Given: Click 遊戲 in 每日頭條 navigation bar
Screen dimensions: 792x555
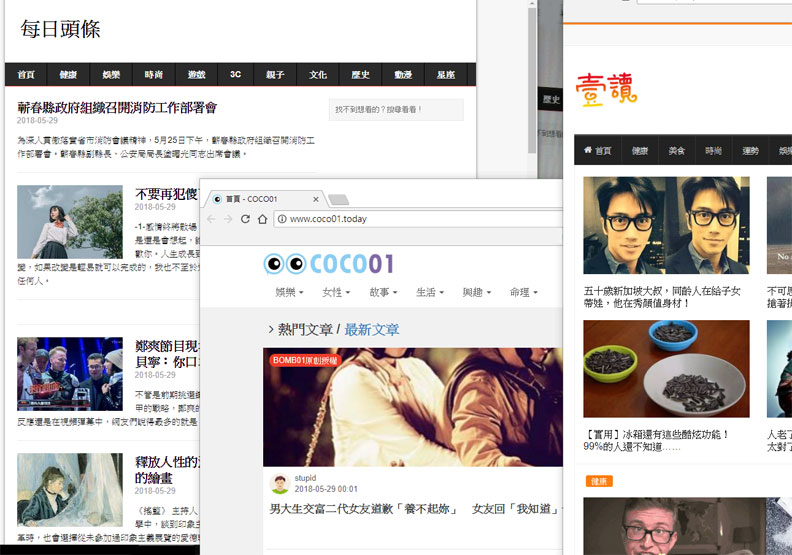Looking at the screenshot, I should coord(196,75).
